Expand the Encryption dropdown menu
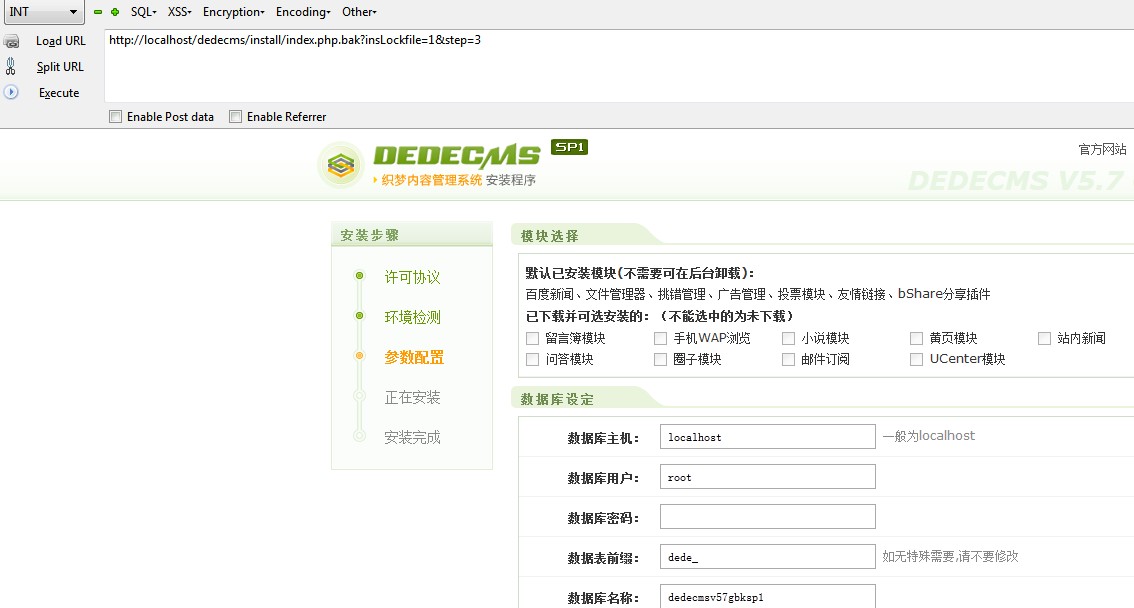This screenshot has height=608, width=1134. coord(233,12)
